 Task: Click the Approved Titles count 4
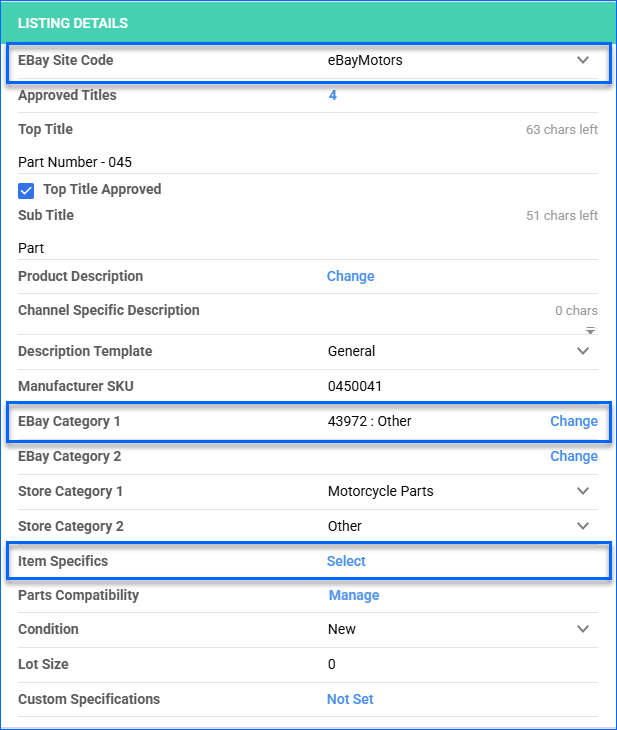coord(333,96)
